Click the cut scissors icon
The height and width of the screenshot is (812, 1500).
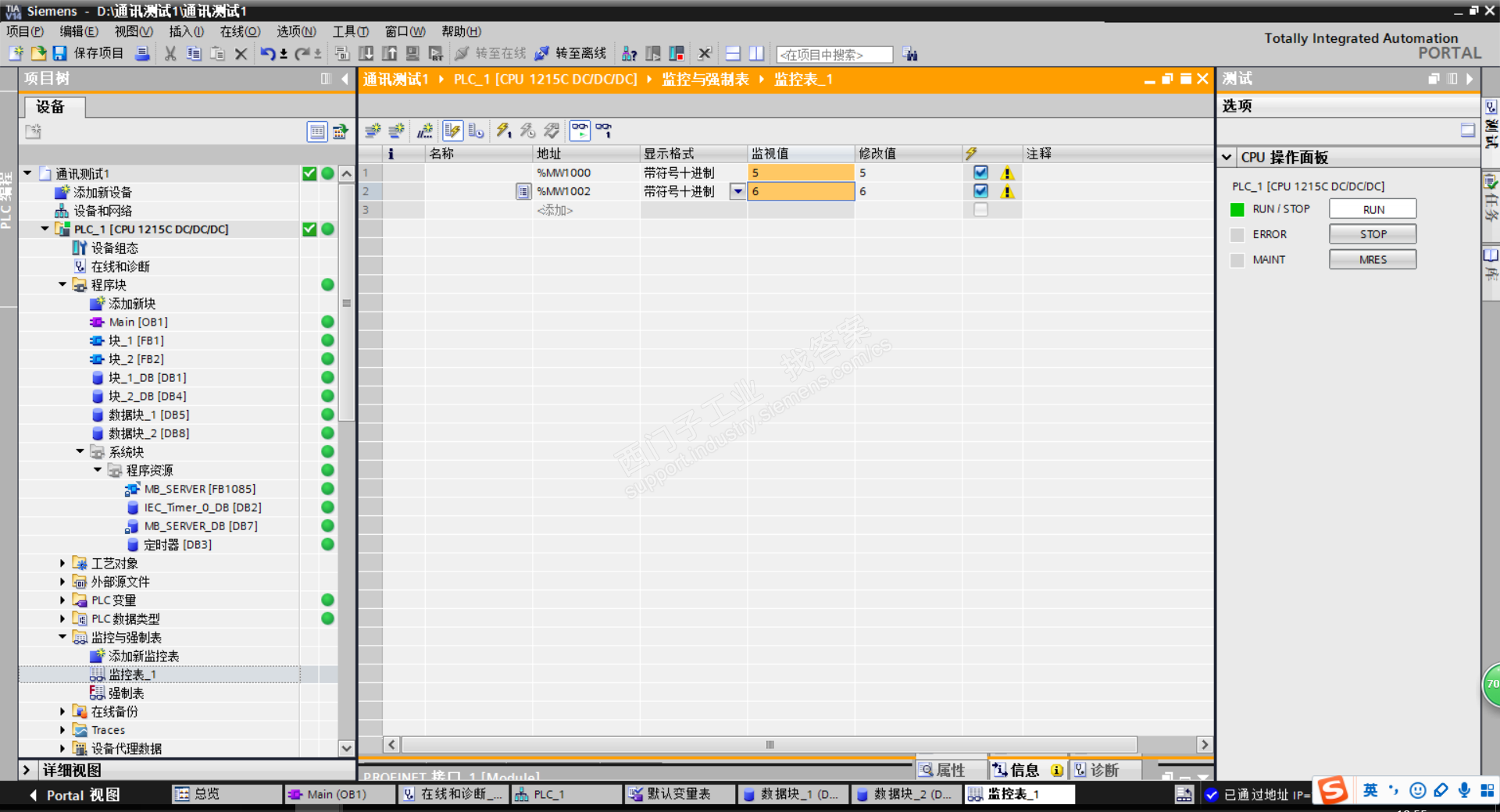(170, 53)
